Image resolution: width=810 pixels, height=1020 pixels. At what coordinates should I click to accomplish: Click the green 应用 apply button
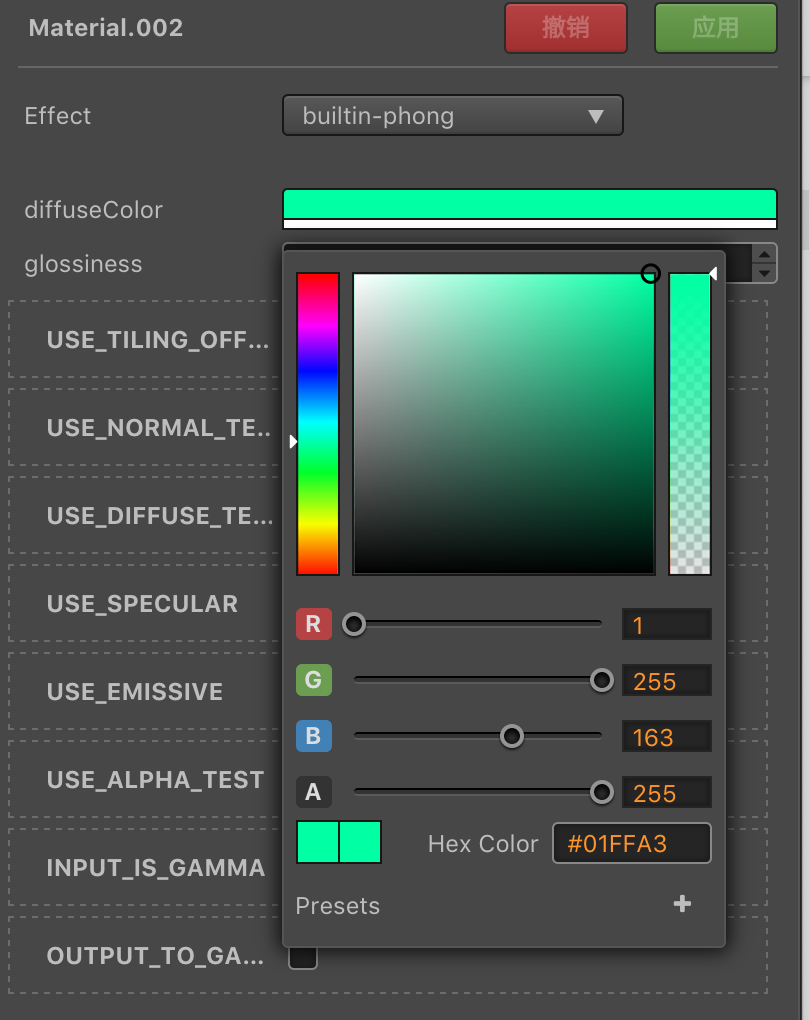(715, 28)
